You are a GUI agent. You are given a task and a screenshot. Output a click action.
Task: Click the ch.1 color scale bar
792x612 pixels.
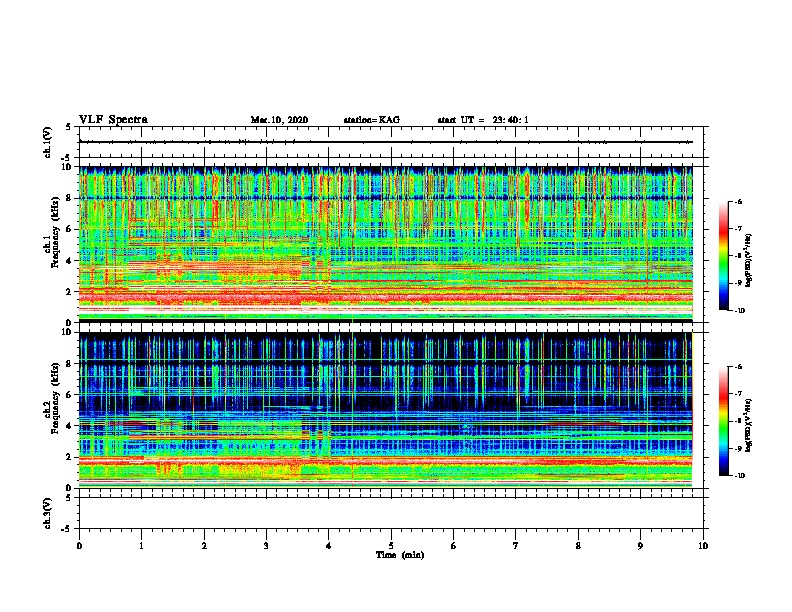pyautogui.click(x=723, y=256)
